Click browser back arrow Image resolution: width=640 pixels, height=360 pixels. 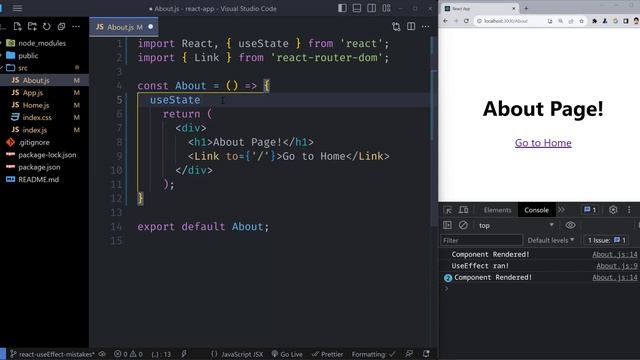445,21
